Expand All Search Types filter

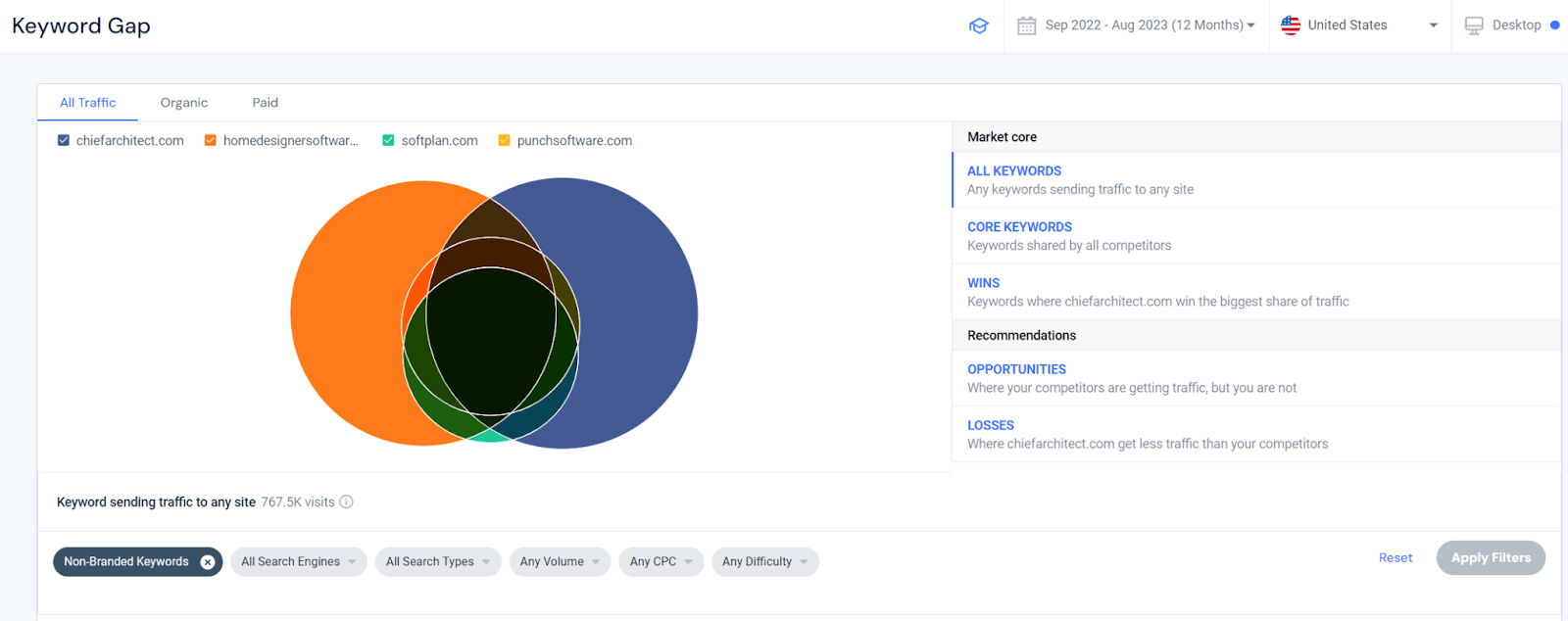point(438,562)
